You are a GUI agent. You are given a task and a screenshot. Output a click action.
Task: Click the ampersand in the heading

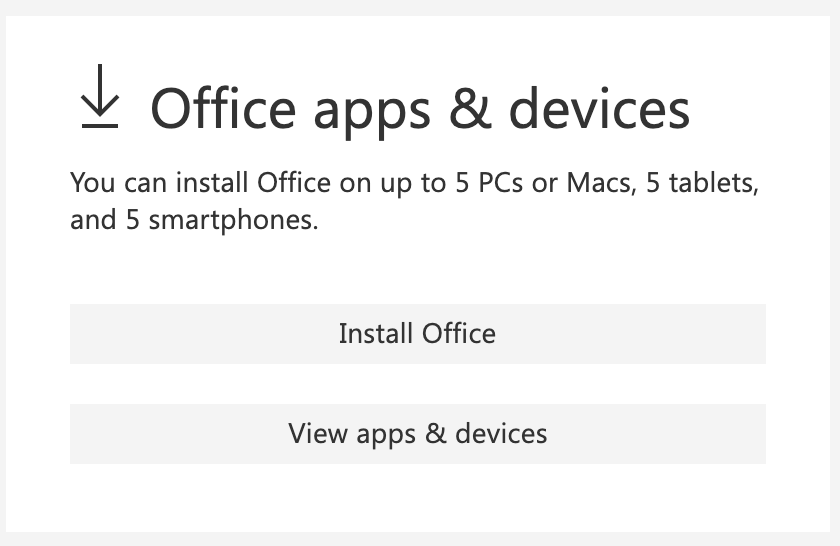tap(469, 108)
